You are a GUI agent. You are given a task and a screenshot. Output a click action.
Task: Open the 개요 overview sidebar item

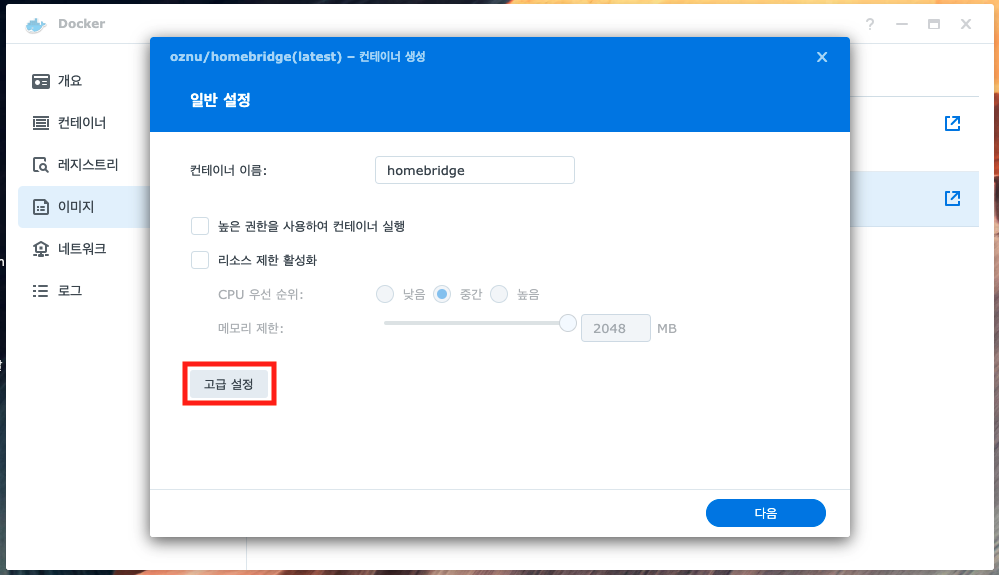pos(84,81)
